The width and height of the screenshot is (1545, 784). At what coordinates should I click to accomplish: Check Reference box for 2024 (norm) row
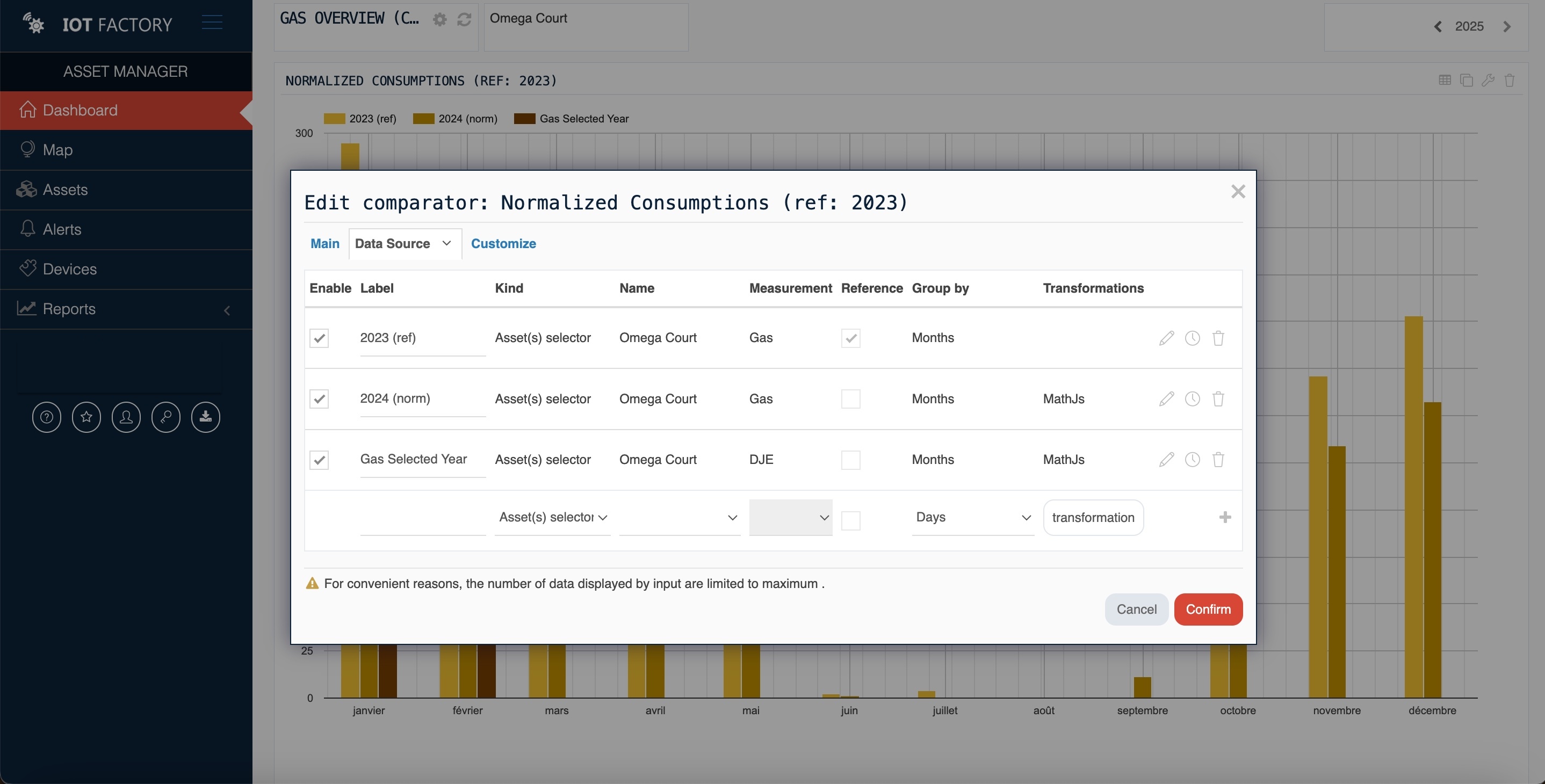pos(850,398)
